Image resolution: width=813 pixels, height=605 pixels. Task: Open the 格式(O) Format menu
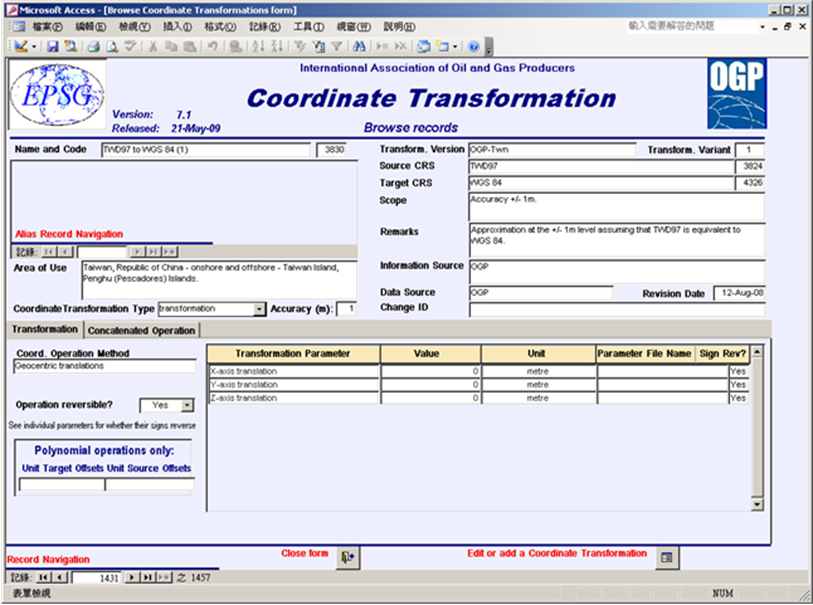point(220,26)
